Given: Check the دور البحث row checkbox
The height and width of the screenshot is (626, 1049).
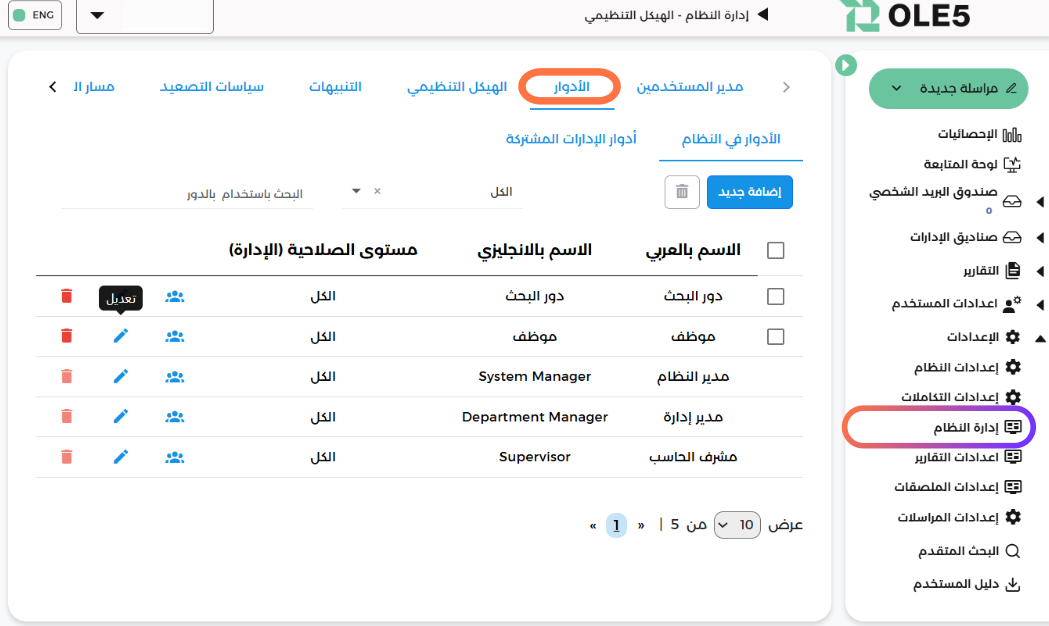Looking at the screenshot, I should (x=775, y=296).
